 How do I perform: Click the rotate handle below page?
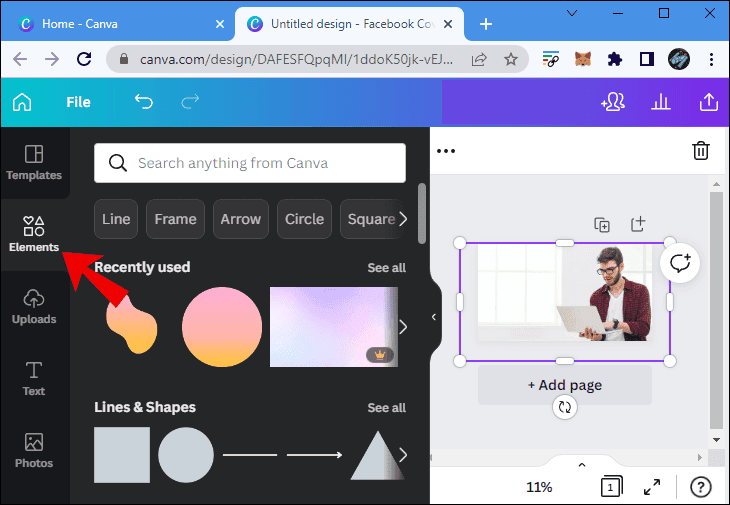tap(564, 407)
